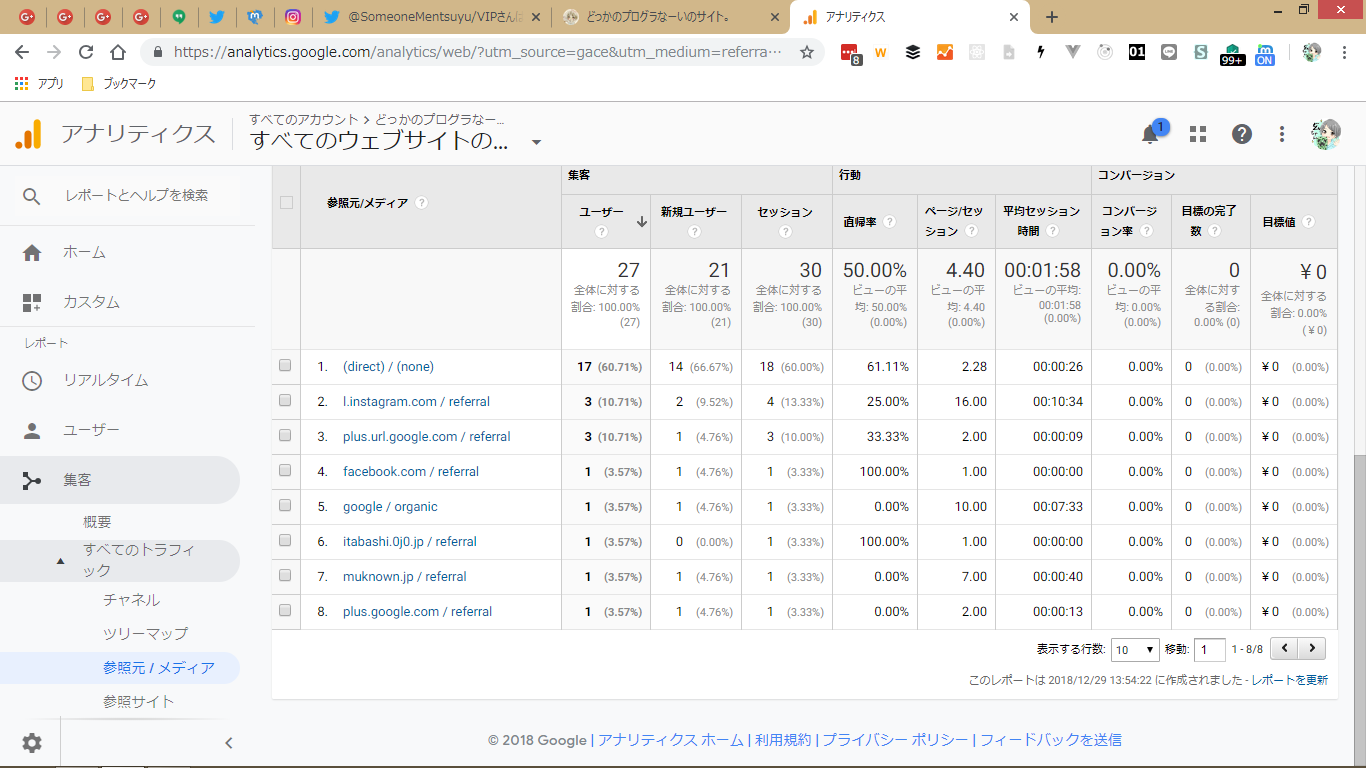Check the box for l.instagram.com / referral row
This screenshot has width=1366, height=768.
(285, 401)
